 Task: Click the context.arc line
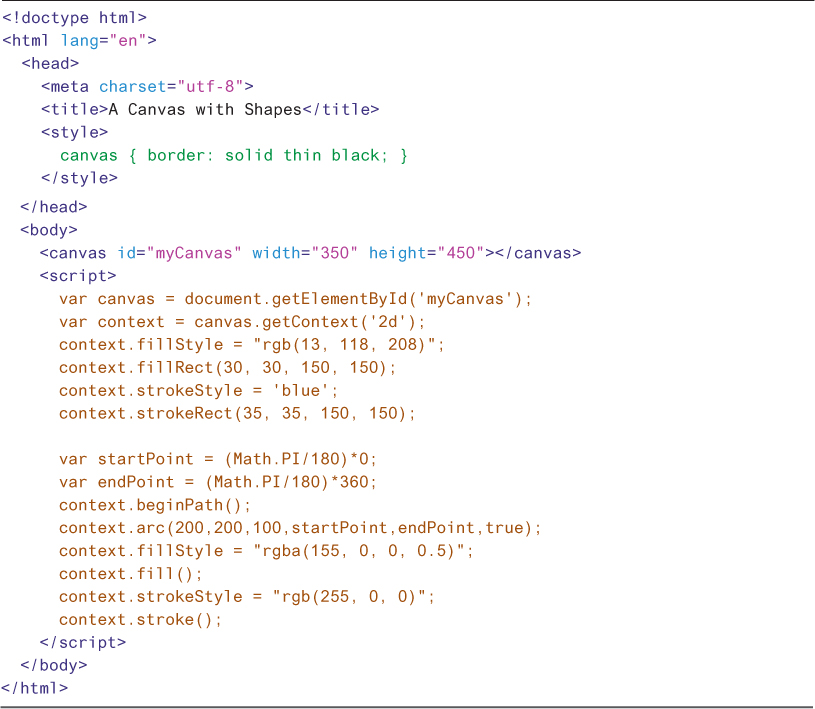click(299, 528)
